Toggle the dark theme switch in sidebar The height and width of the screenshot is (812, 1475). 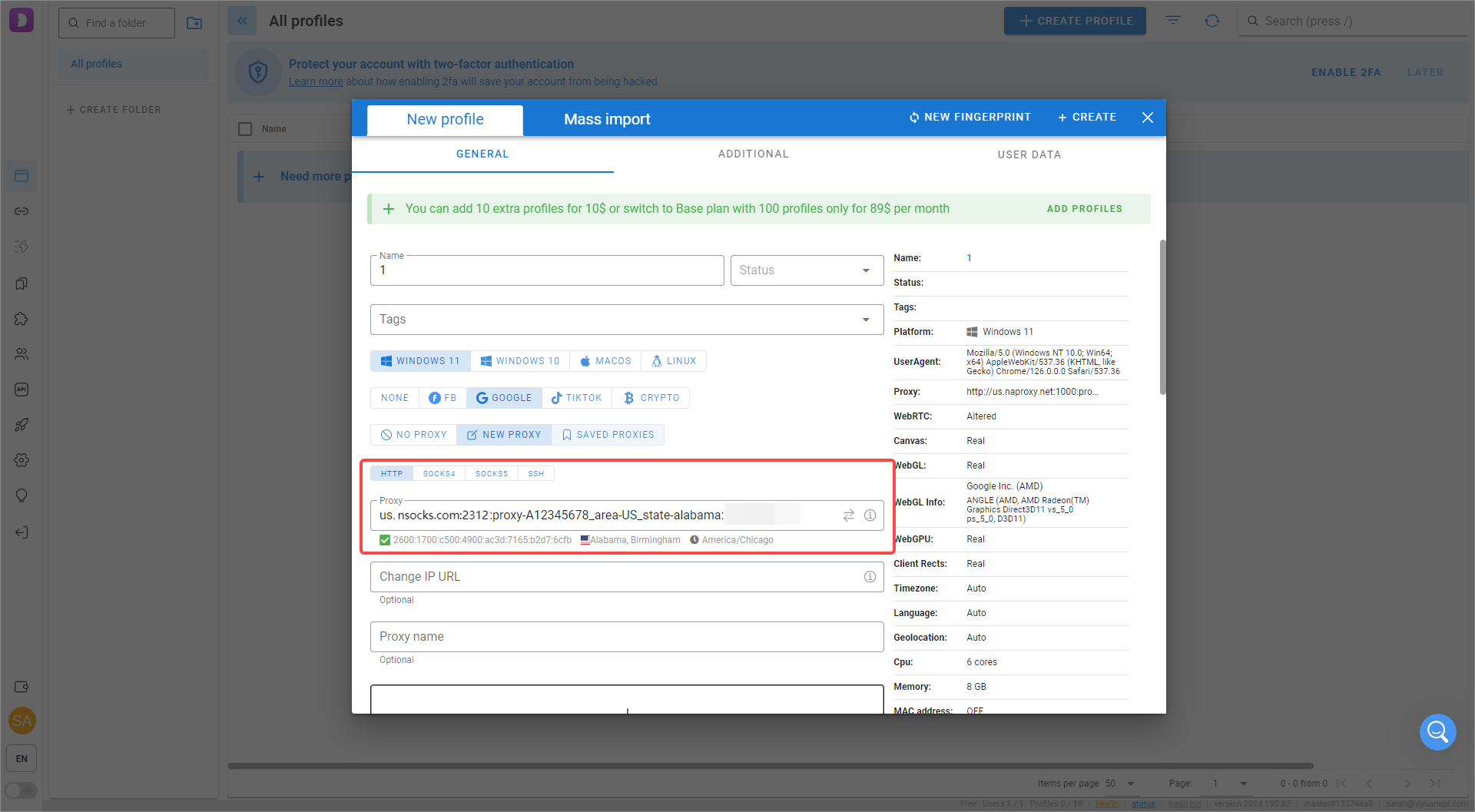(x=21, y=790)
